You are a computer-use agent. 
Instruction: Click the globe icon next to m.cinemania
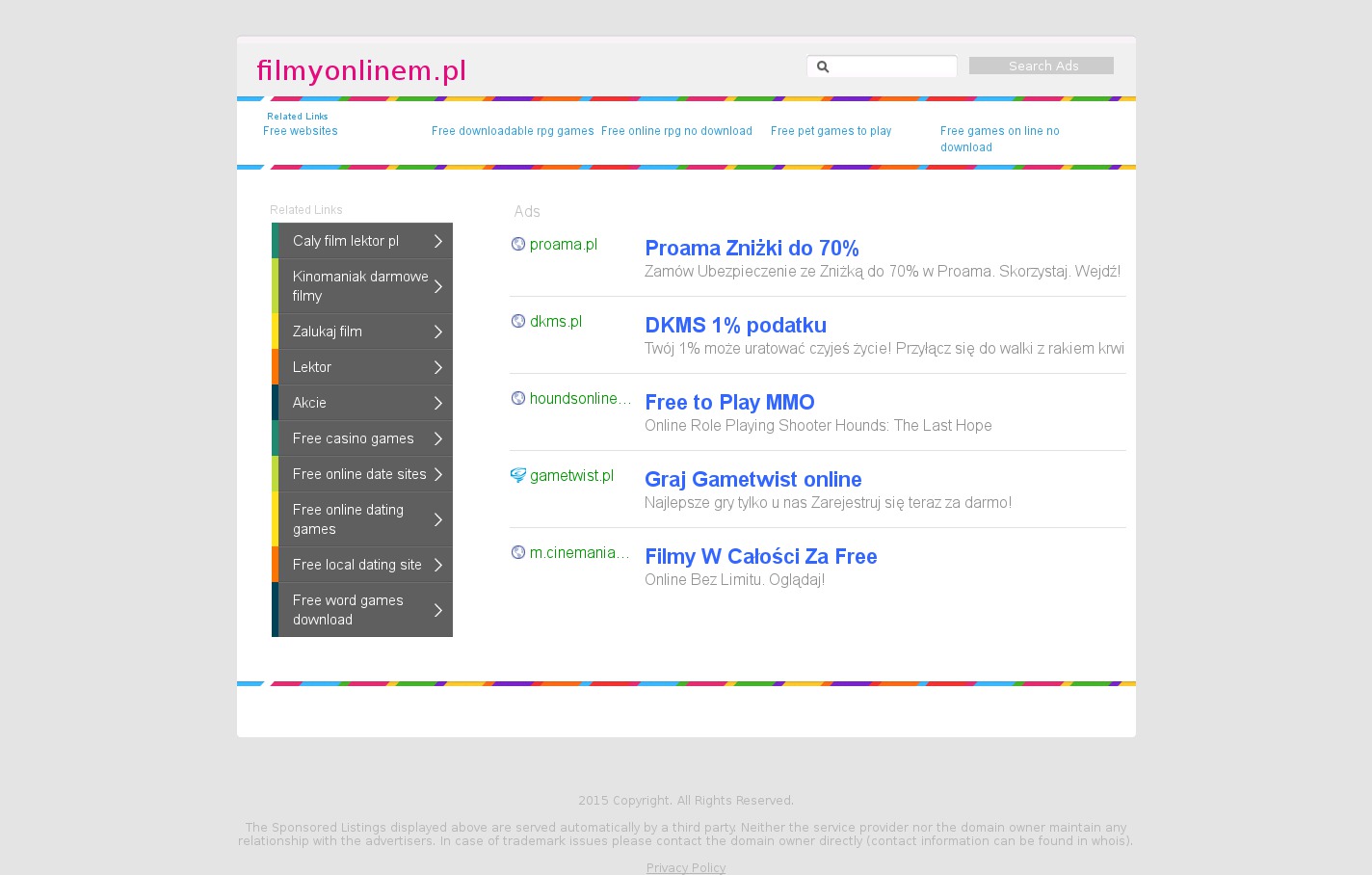point(518,552)
